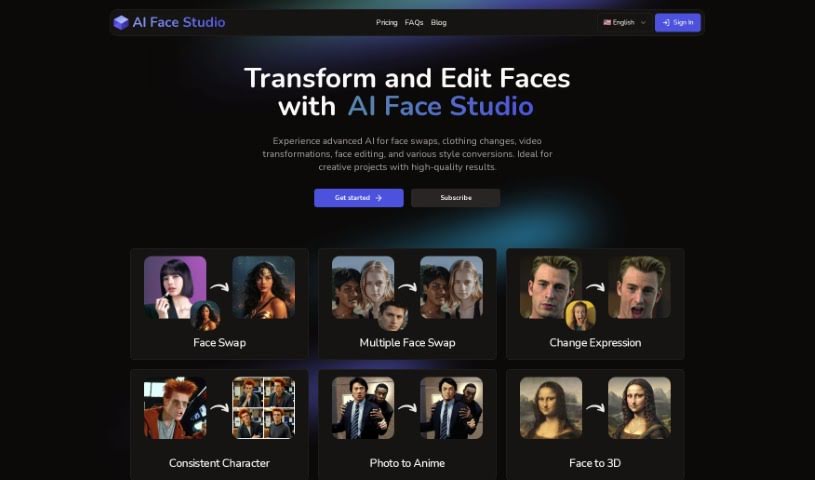Select the Photo to Anime result image
The height and width of the screenshot is (480, 815).
[x=451, y=408]
